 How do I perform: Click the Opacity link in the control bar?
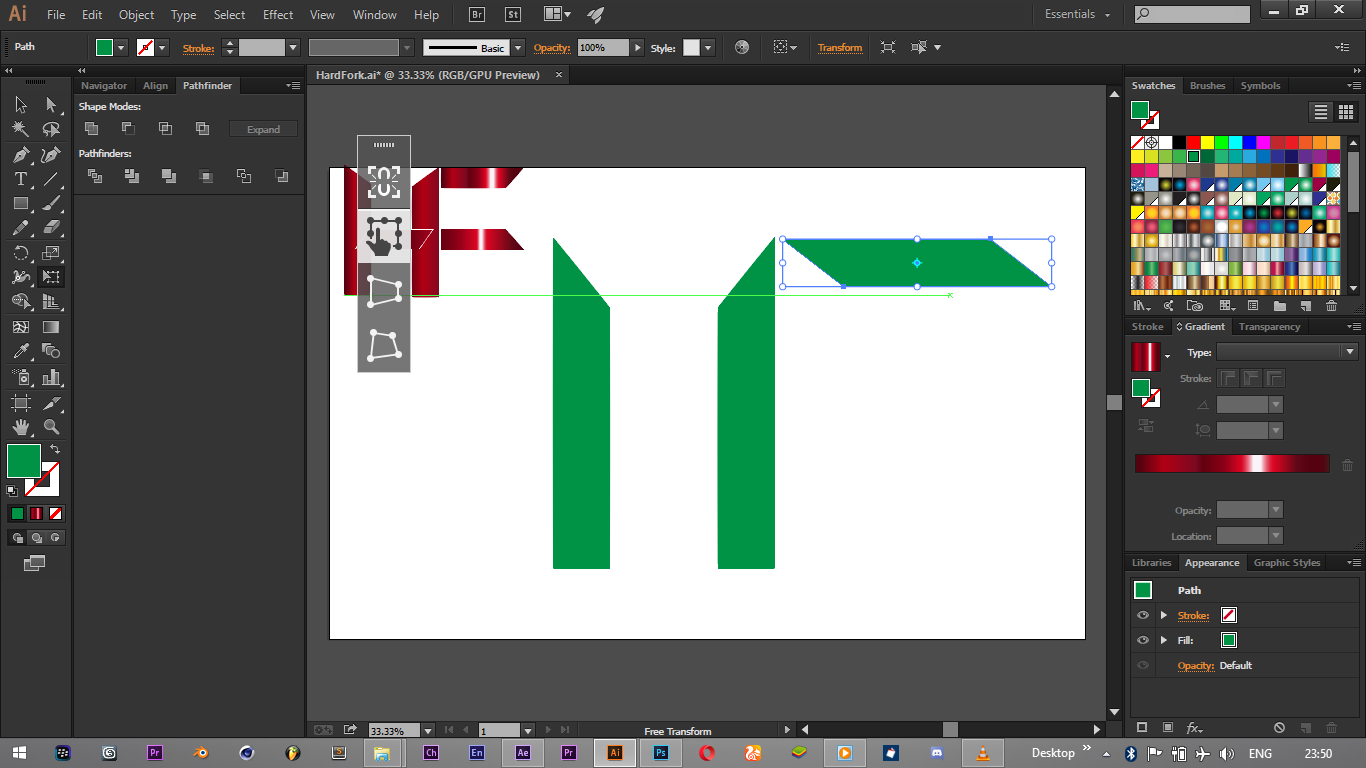551,48
